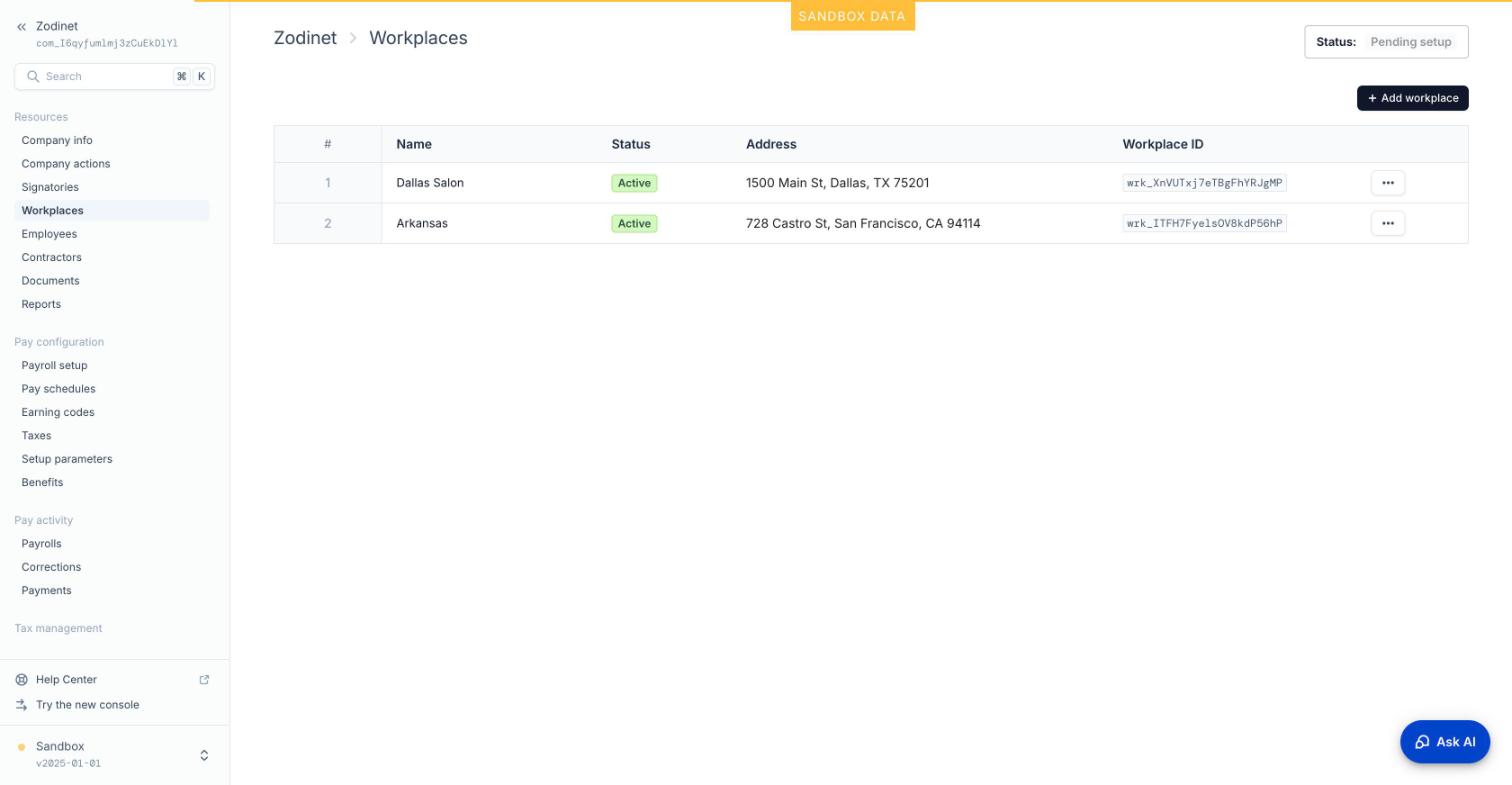Open Help Center link
Image resolution: width=1512 pixels, height=785 pixels.
point(66,680)
